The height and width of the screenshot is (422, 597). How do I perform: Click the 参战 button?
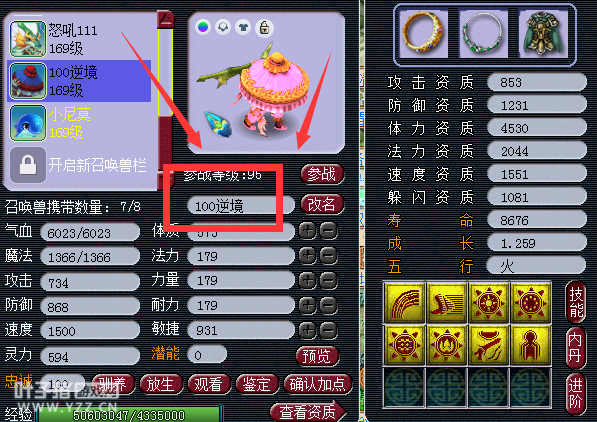[x=322, y=174]
